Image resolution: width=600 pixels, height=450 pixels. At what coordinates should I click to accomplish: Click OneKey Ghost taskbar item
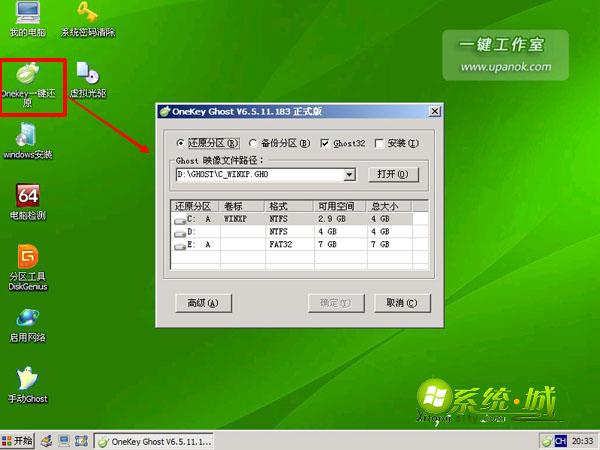point(153,442)
